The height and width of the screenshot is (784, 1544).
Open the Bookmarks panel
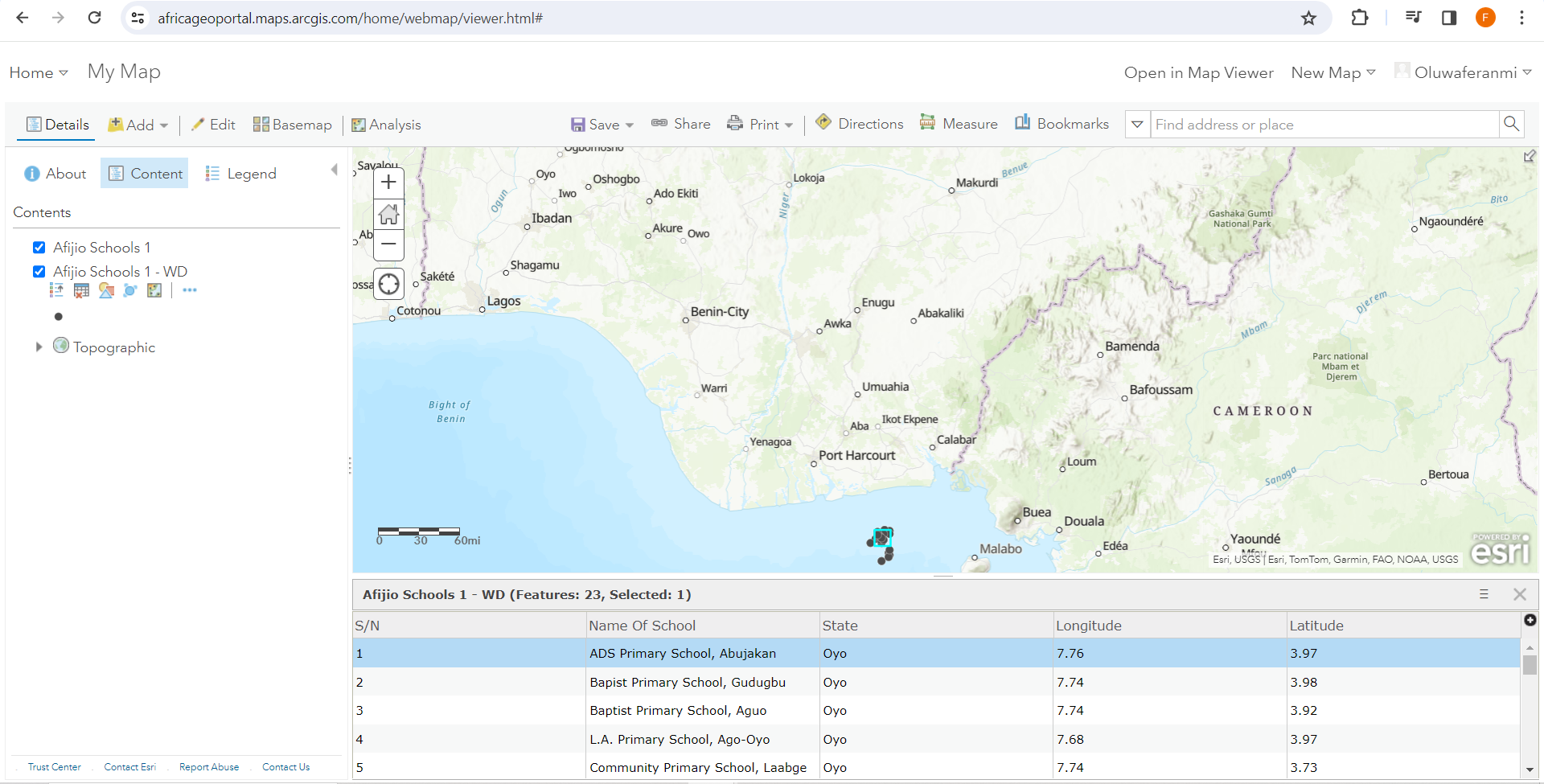[x=1061, y=123]
